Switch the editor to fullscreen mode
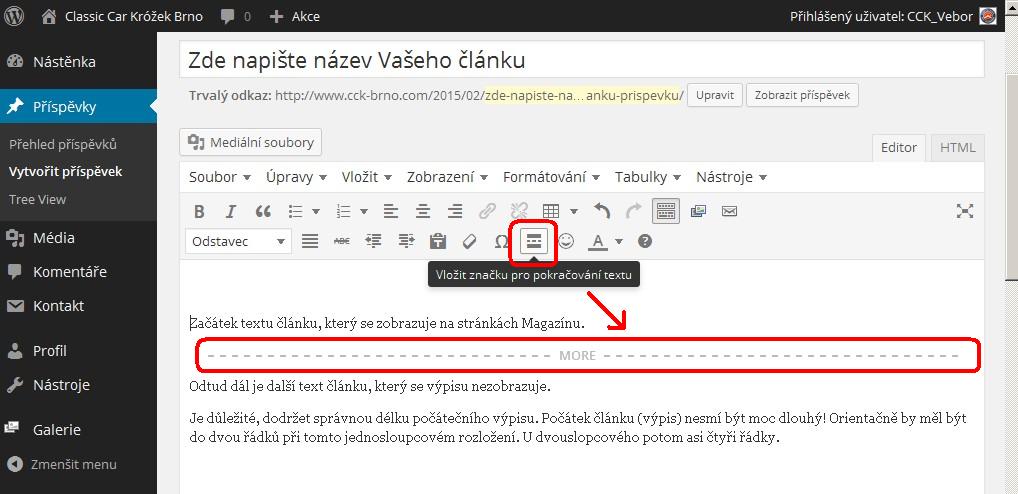 (x=965, y=211)
